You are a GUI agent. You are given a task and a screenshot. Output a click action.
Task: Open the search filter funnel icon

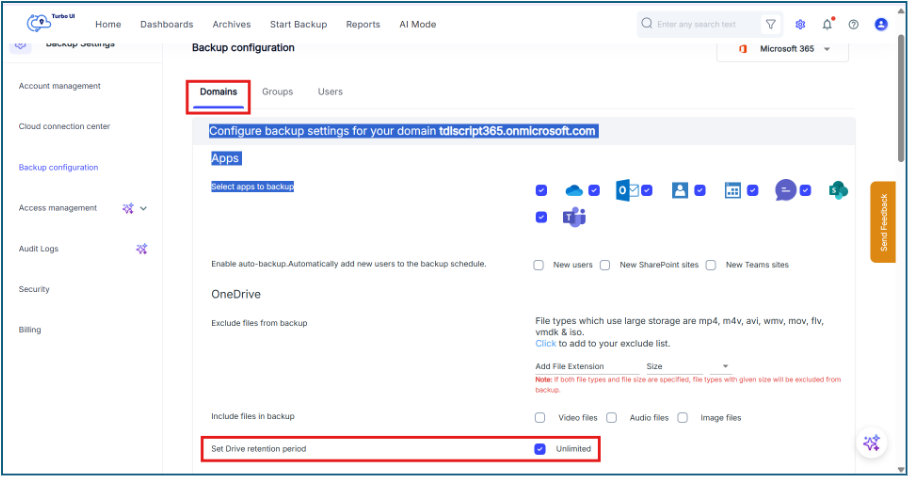[770, 24]
